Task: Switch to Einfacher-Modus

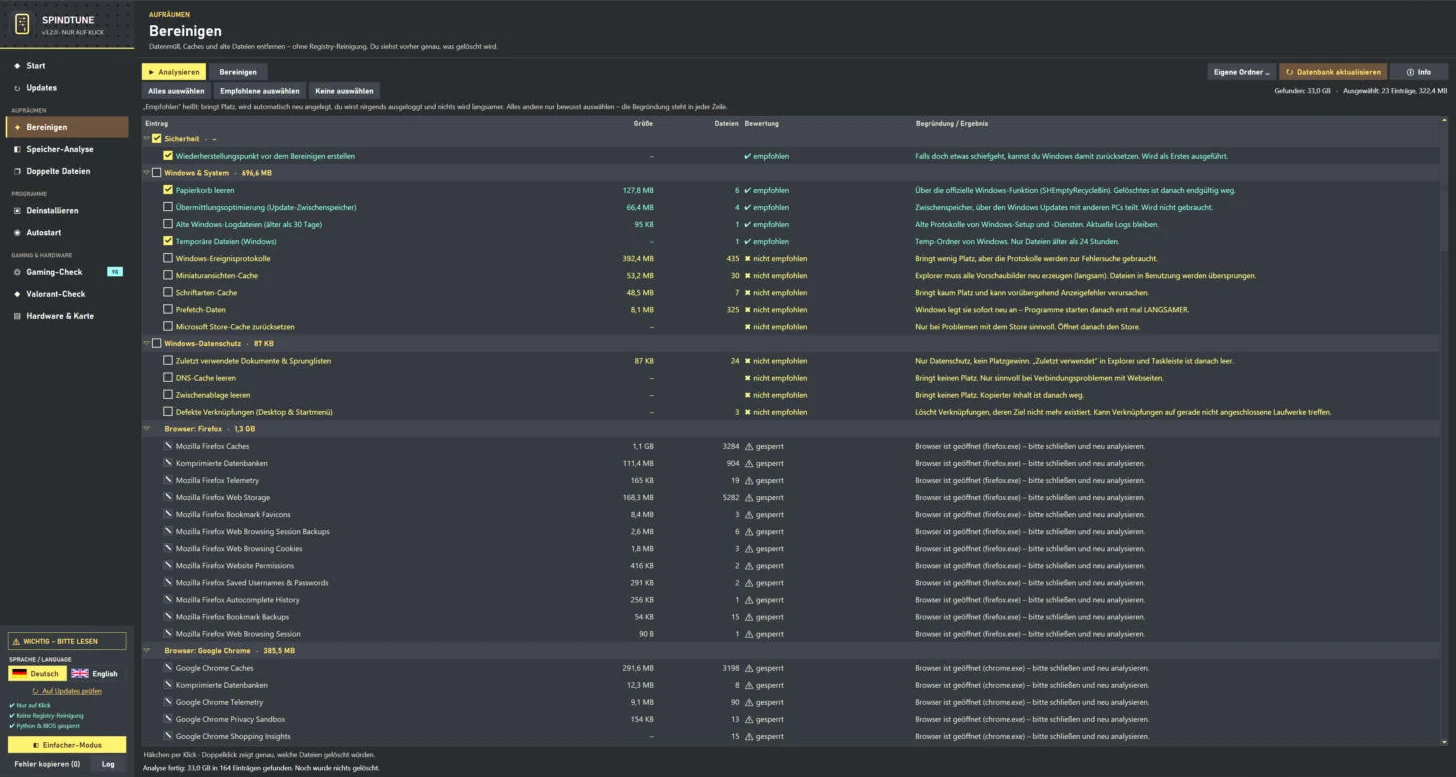Action: click(x=66, y=745)
